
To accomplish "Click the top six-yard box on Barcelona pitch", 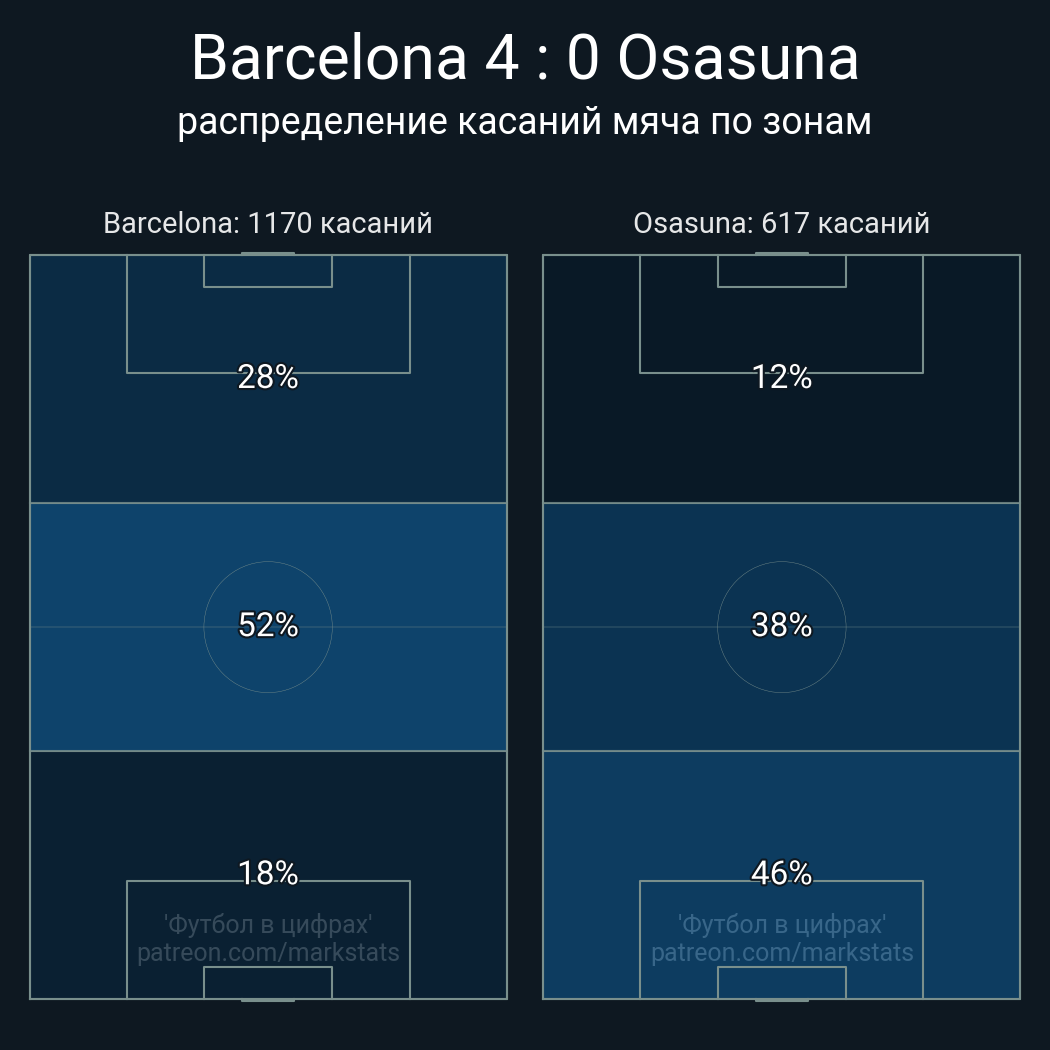I will 268,271.
